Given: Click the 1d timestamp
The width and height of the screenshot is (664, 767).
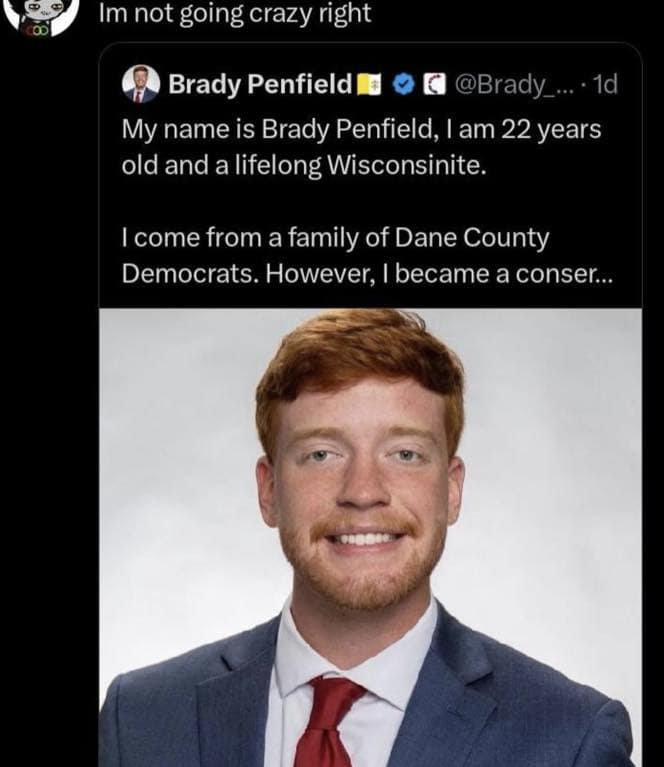Looking at the screenshot, I should [x=605, y=83].
